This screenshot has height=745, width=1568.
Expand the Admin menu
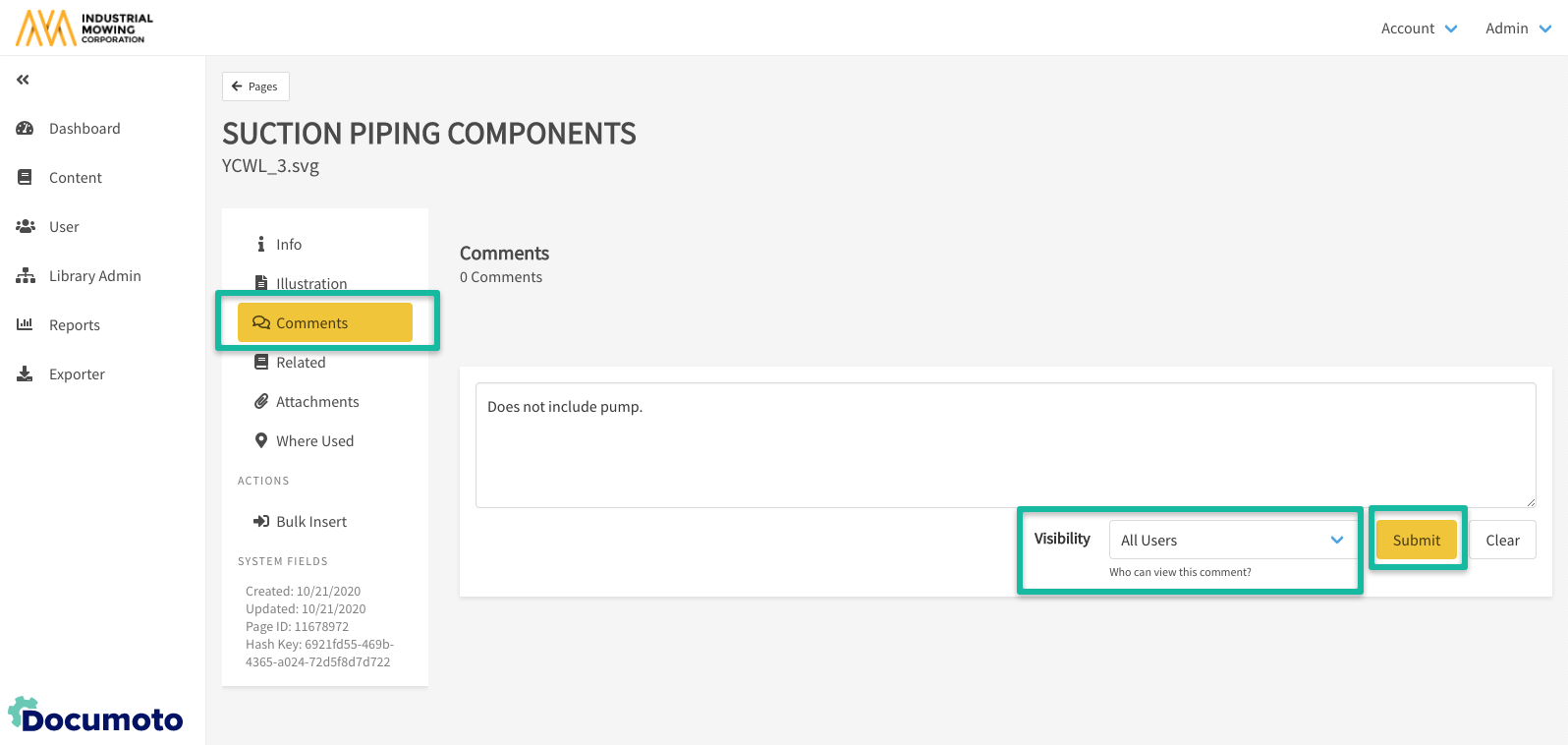(x=1517, y=29)
